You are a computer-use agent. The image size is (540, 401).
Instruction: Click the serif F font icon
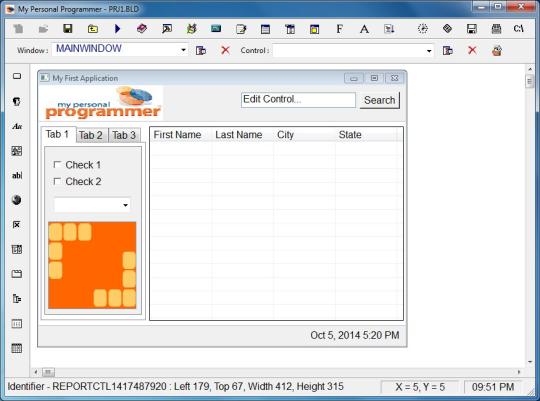point(340,29)
